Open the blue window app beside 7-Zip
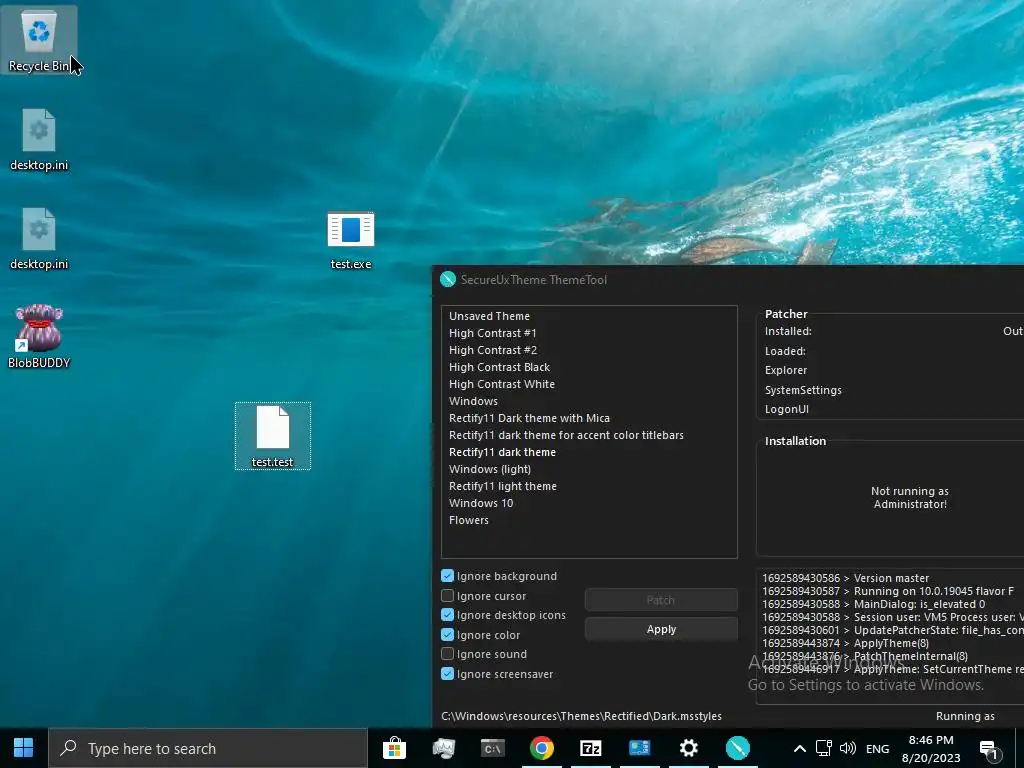Screen dimensions: 1024x768 point(640,748)
